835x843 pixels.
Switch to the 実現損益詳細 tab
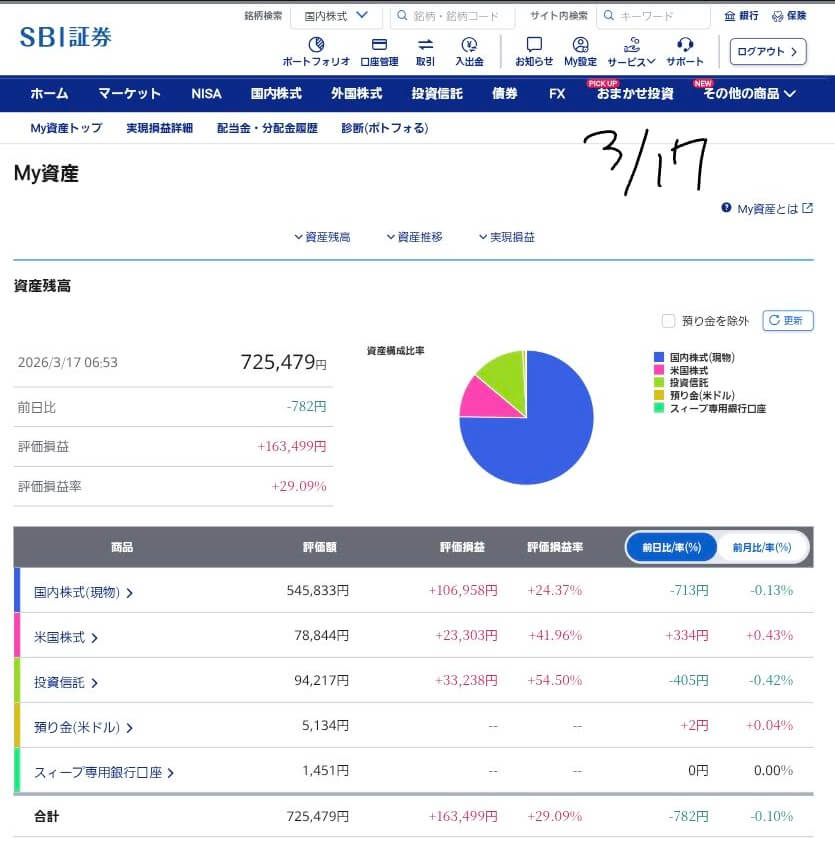point(159,128)
